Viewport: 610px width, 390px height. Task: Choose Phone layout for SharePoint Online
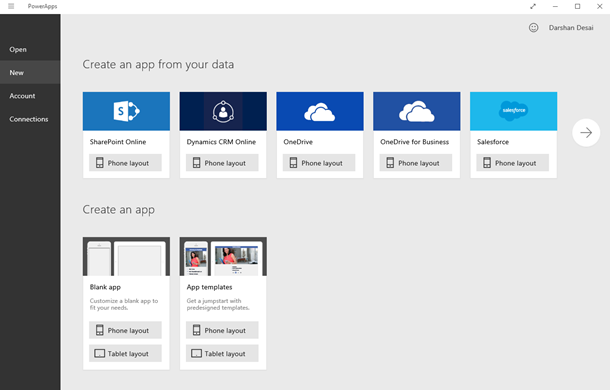click(125, 163)
